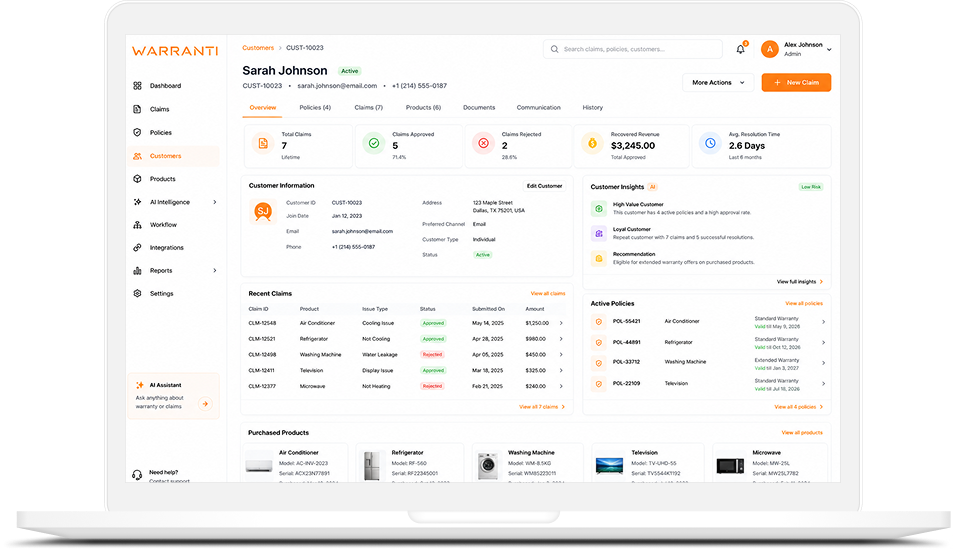Click the Refrigerator product thumbnail

pos(371,466)
